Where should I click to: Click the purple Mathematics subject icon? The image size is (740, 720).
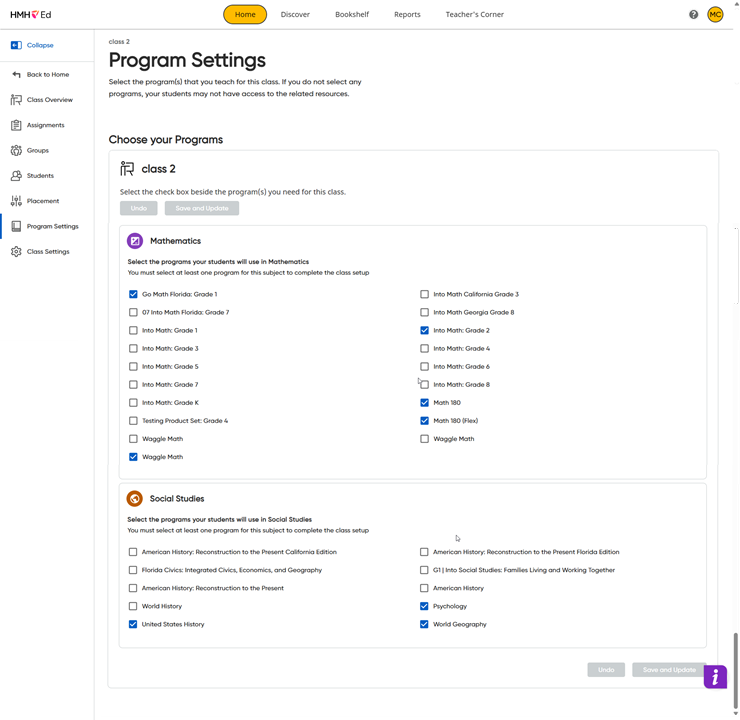135,241
